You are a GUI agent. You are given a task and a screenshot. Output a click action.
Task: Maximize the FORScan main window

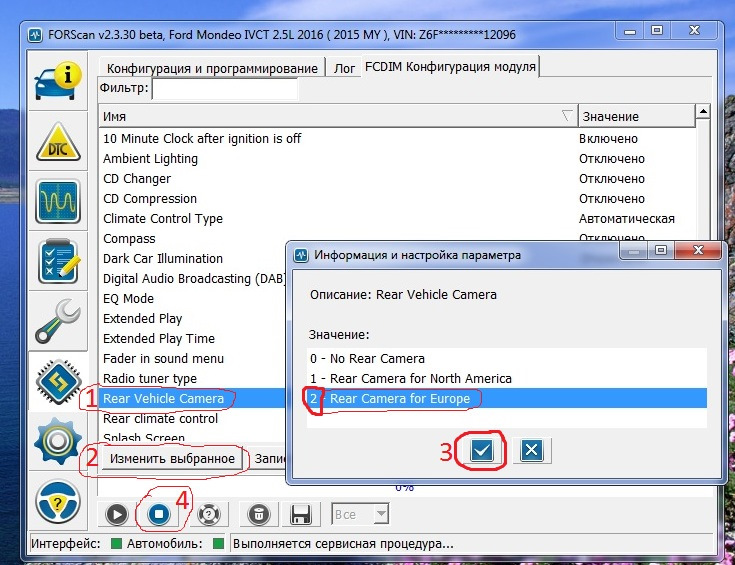[657, 31]
